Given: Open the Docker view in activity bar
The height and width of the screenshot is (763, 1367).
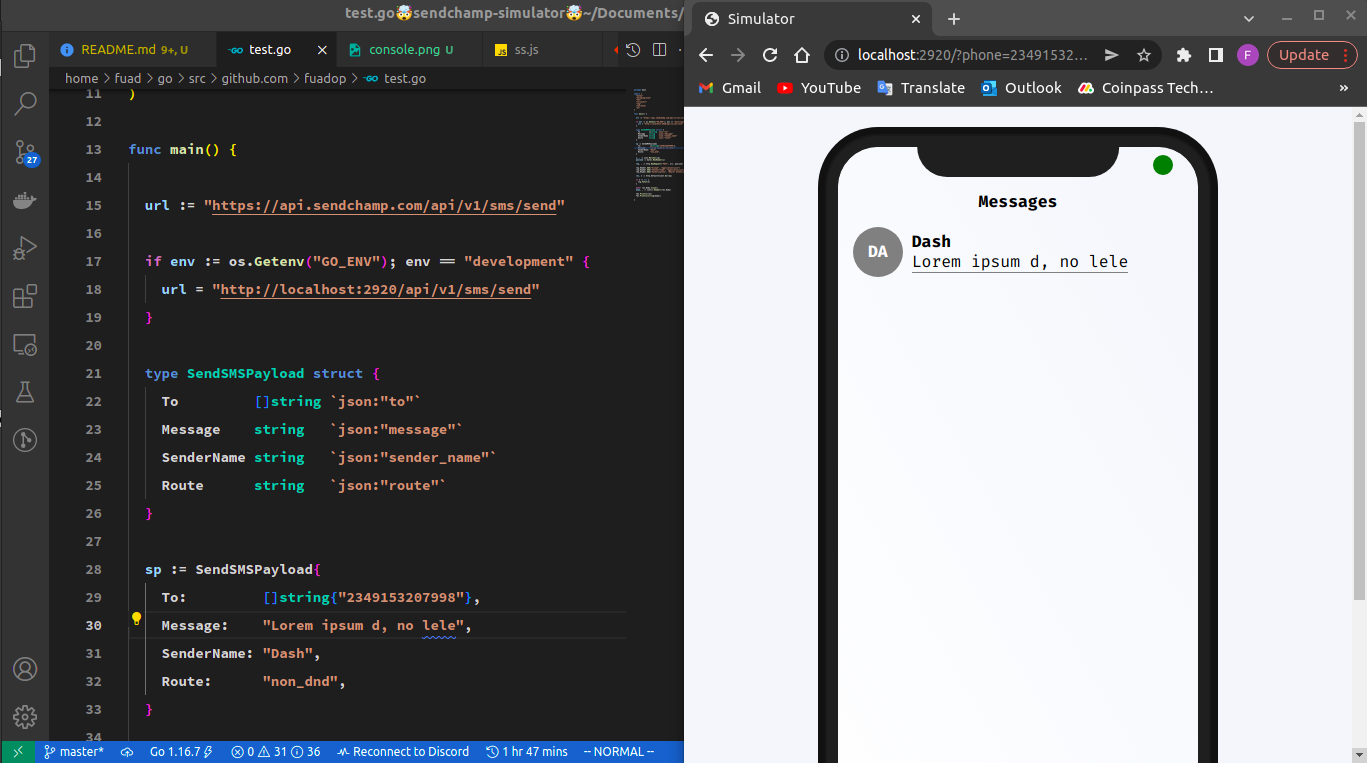Looking at the screenshot, I should pos(25,200).
